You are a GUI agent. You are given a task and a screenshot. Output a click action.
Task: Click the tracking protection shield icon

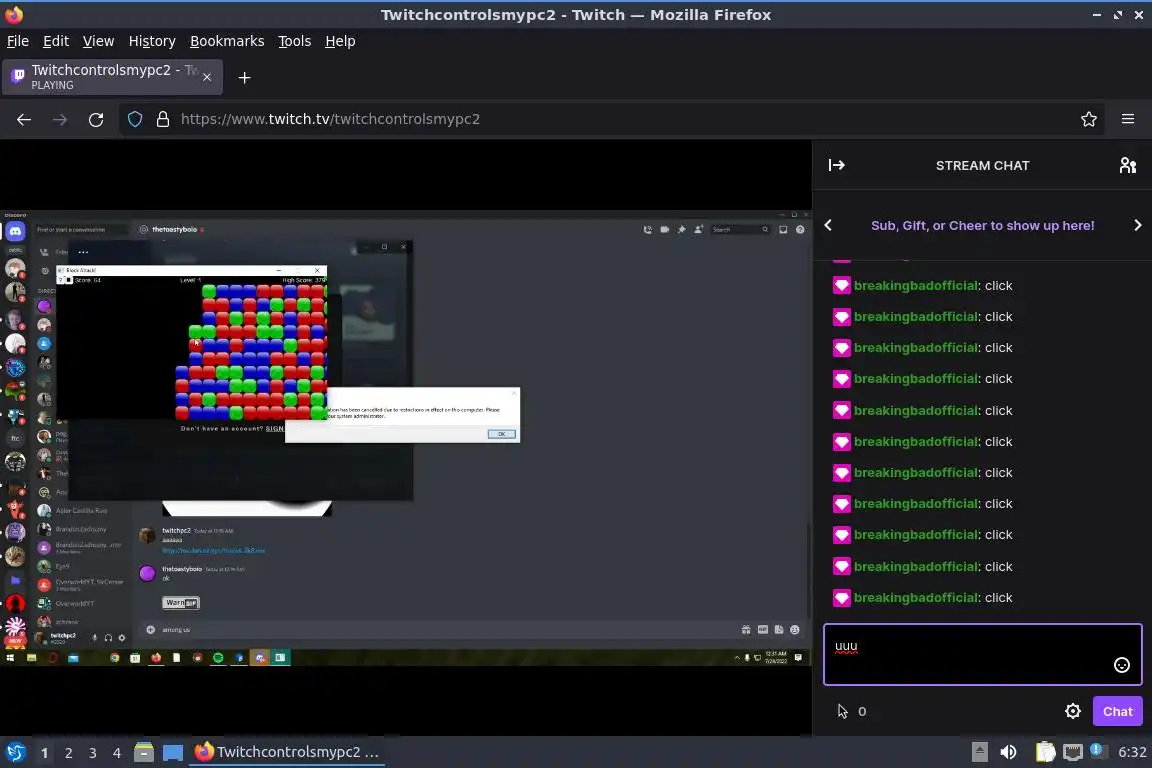(134, 119)
